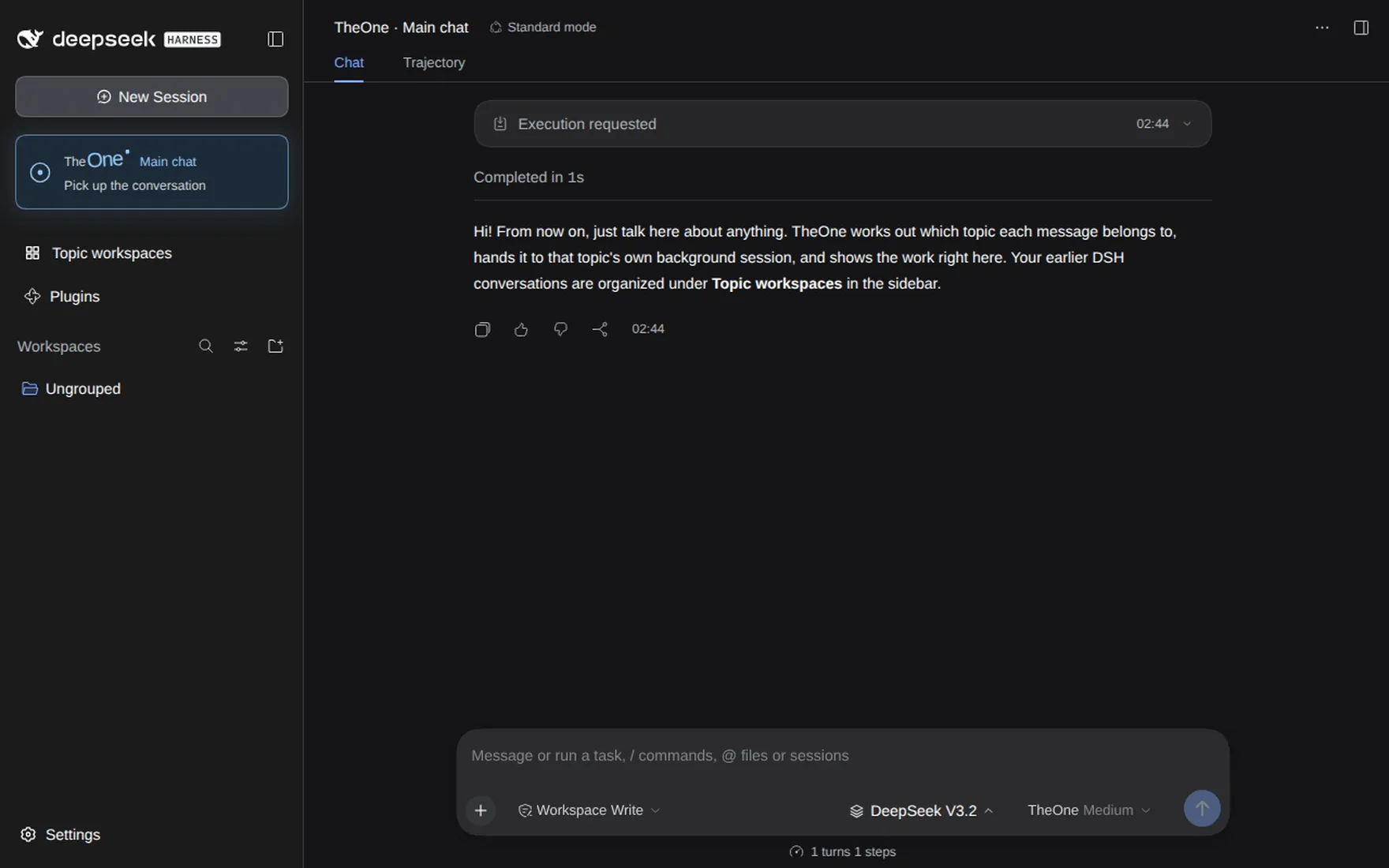Share the assistant reply
This screenshot has height=868, width=1389.
[x=600, y=329]
